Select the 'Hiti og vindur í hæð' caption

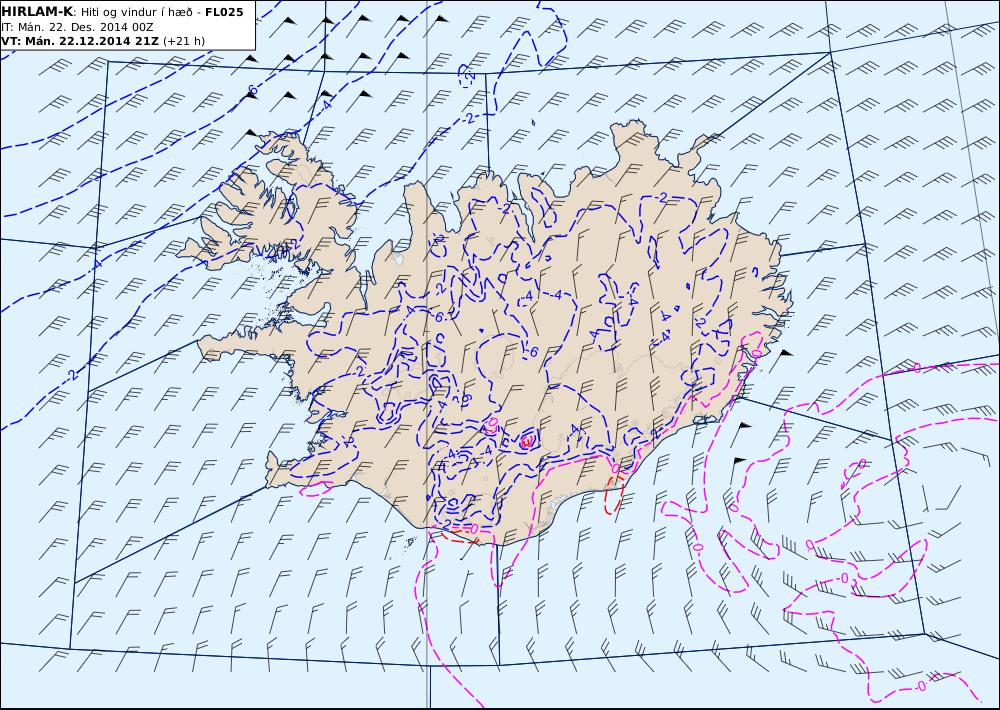(138, 12)
